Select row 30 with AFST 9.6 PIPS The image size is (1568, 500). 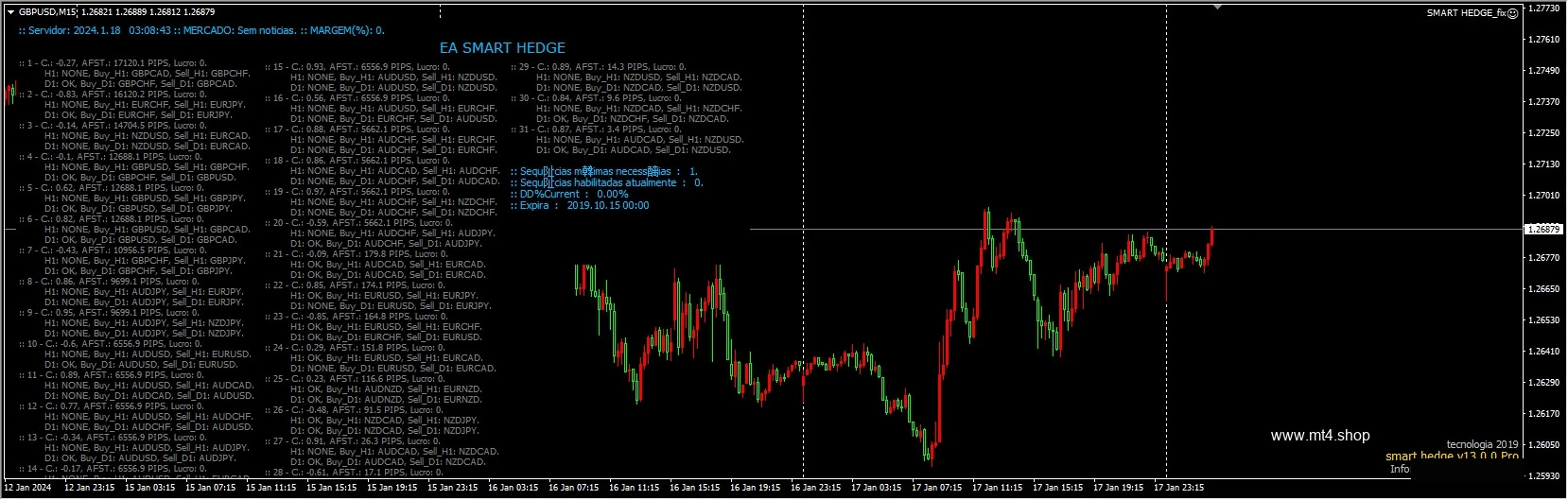point(597,98)
